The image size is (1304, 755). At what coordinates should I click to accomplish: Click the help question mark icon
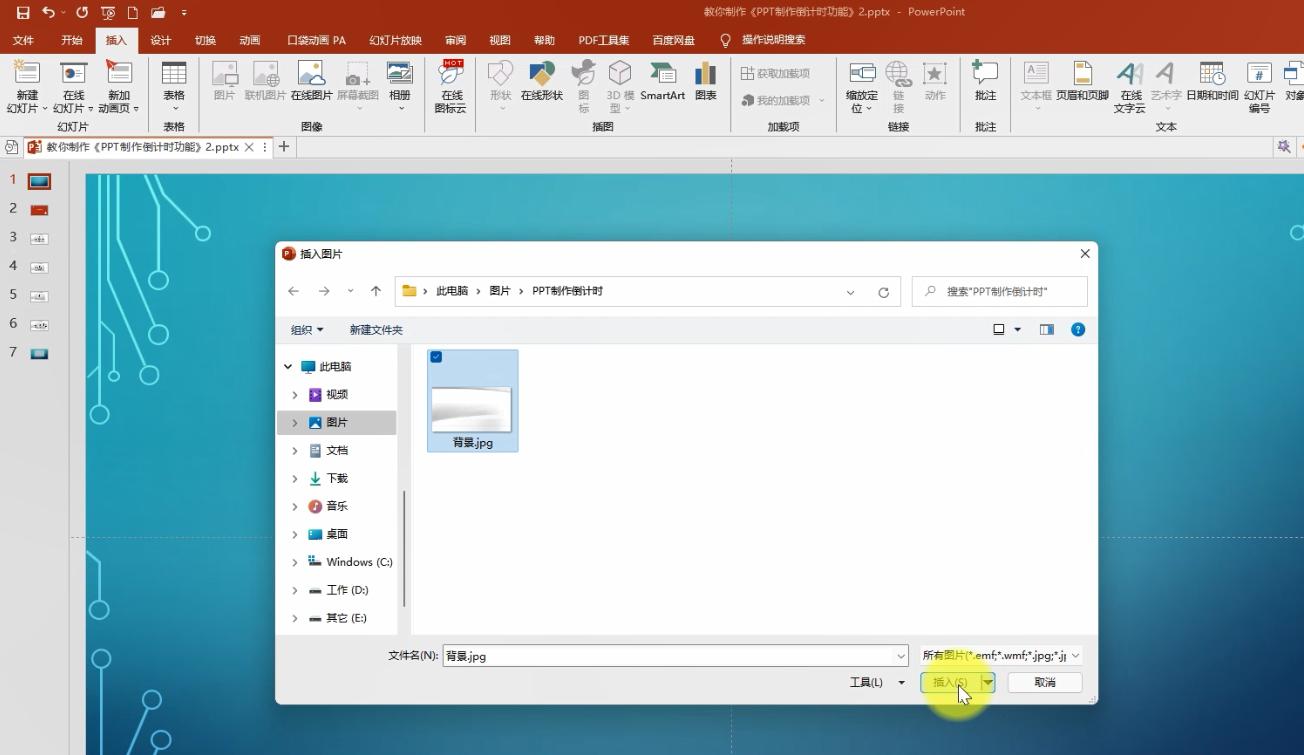[1078, 330]
